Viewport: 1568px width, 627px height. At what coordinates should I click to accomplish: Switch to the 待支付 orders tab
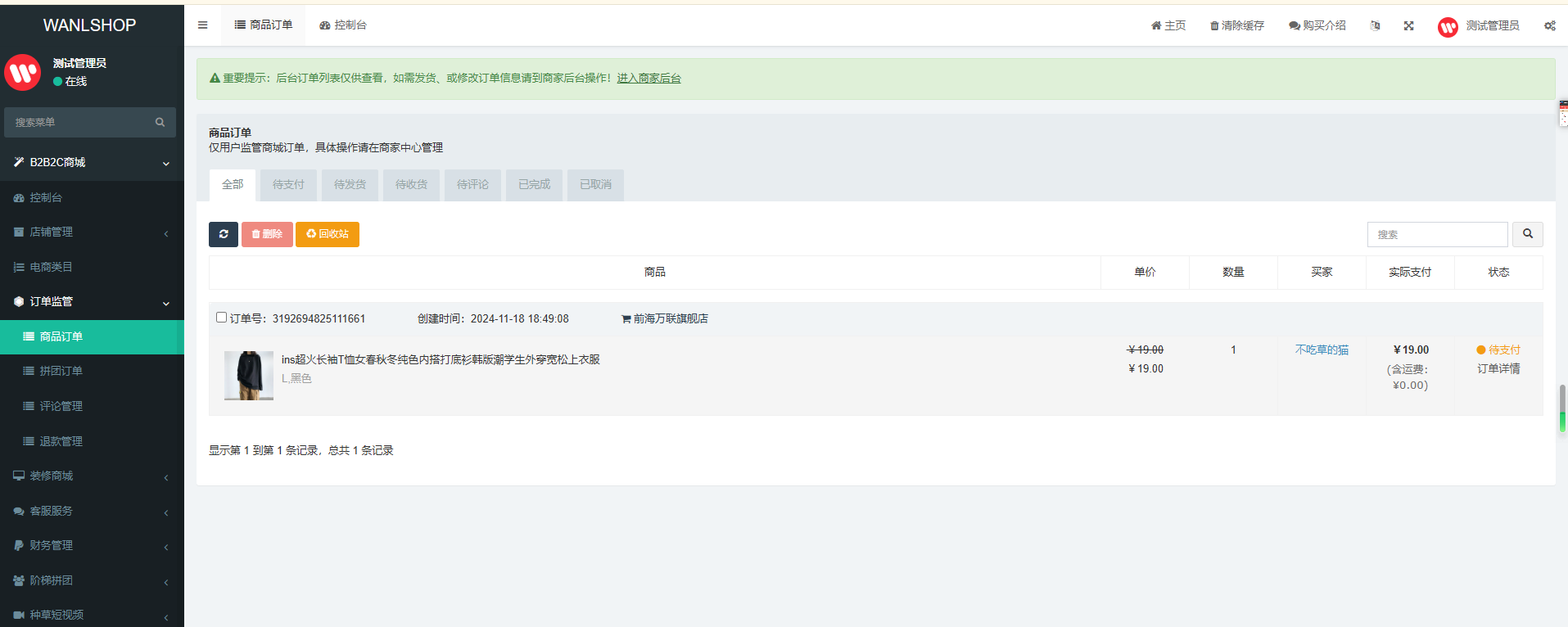(x=288, y=185)
